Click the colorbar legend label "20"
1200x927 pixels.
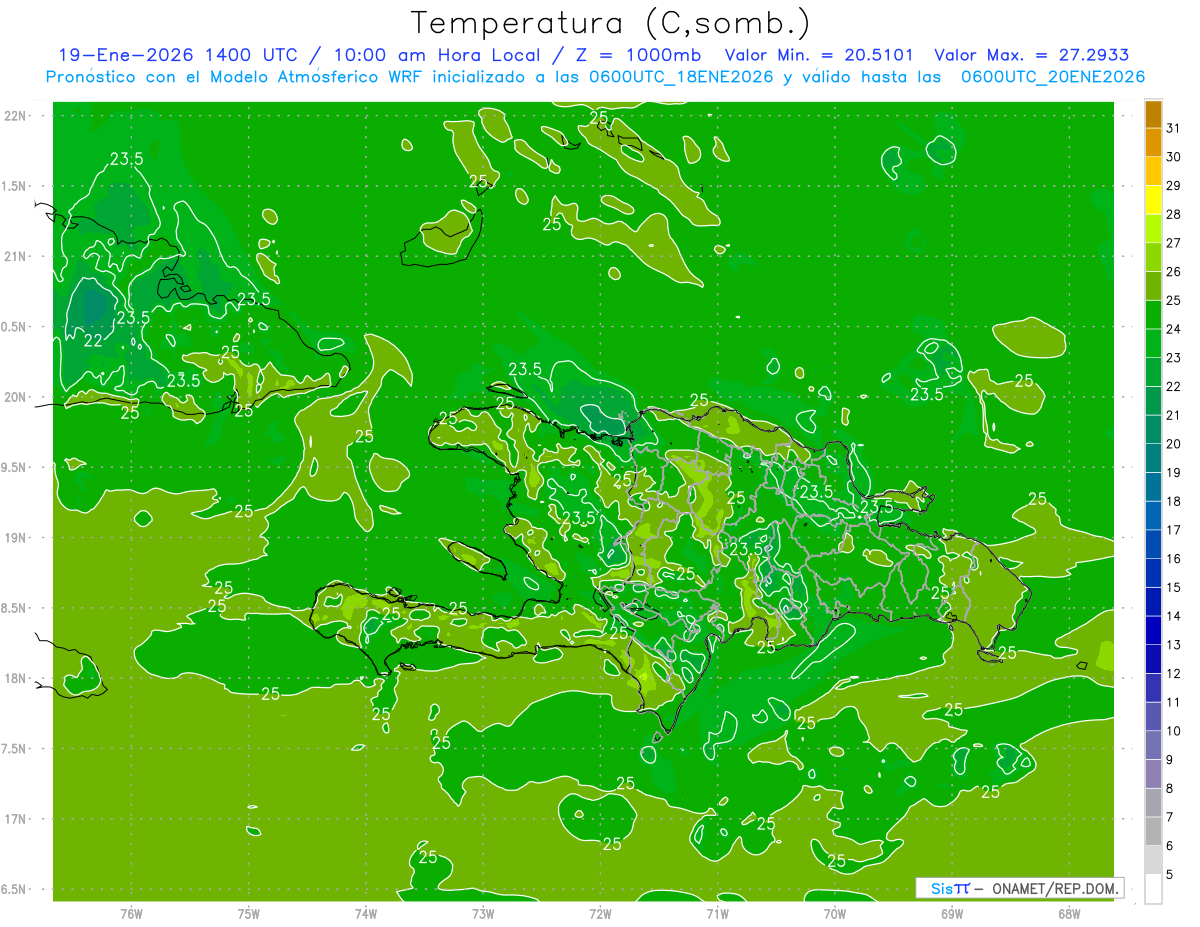pyautogui.click(x=1174, y=444)
